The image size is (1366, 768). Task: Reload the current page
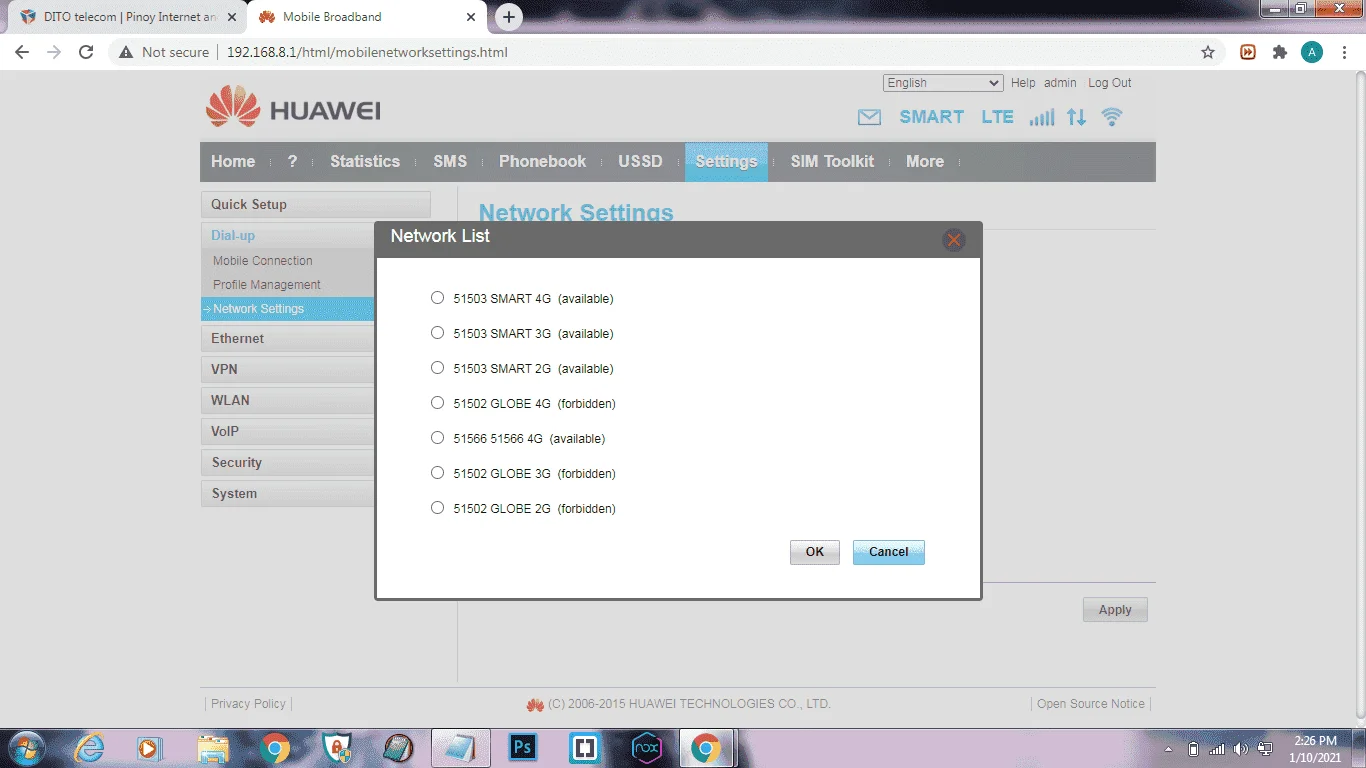click(x=86, y=52)
